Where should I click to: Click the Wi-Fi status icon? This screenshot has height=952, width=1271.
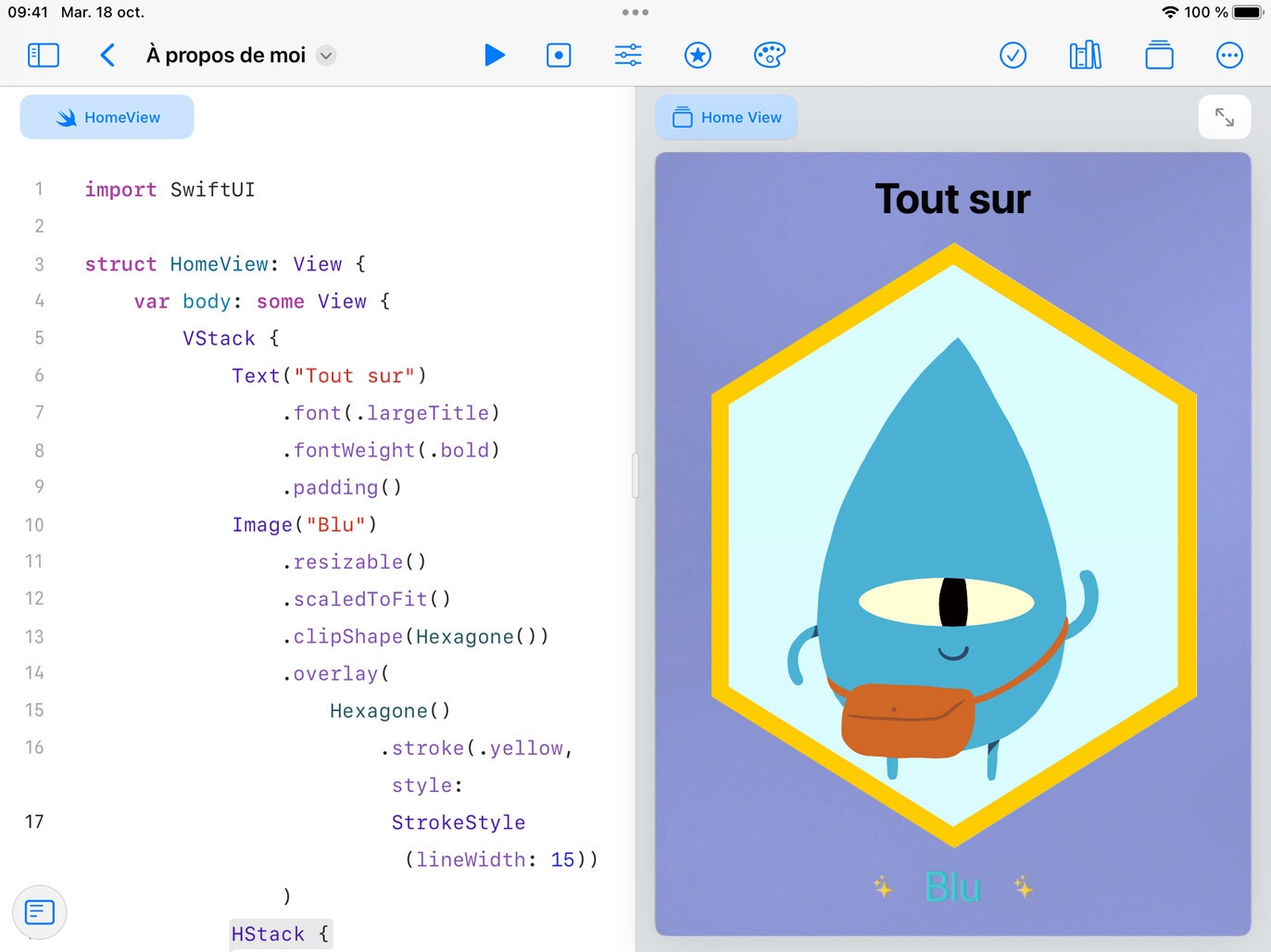pyautogui.click(x=1170, y=12)
